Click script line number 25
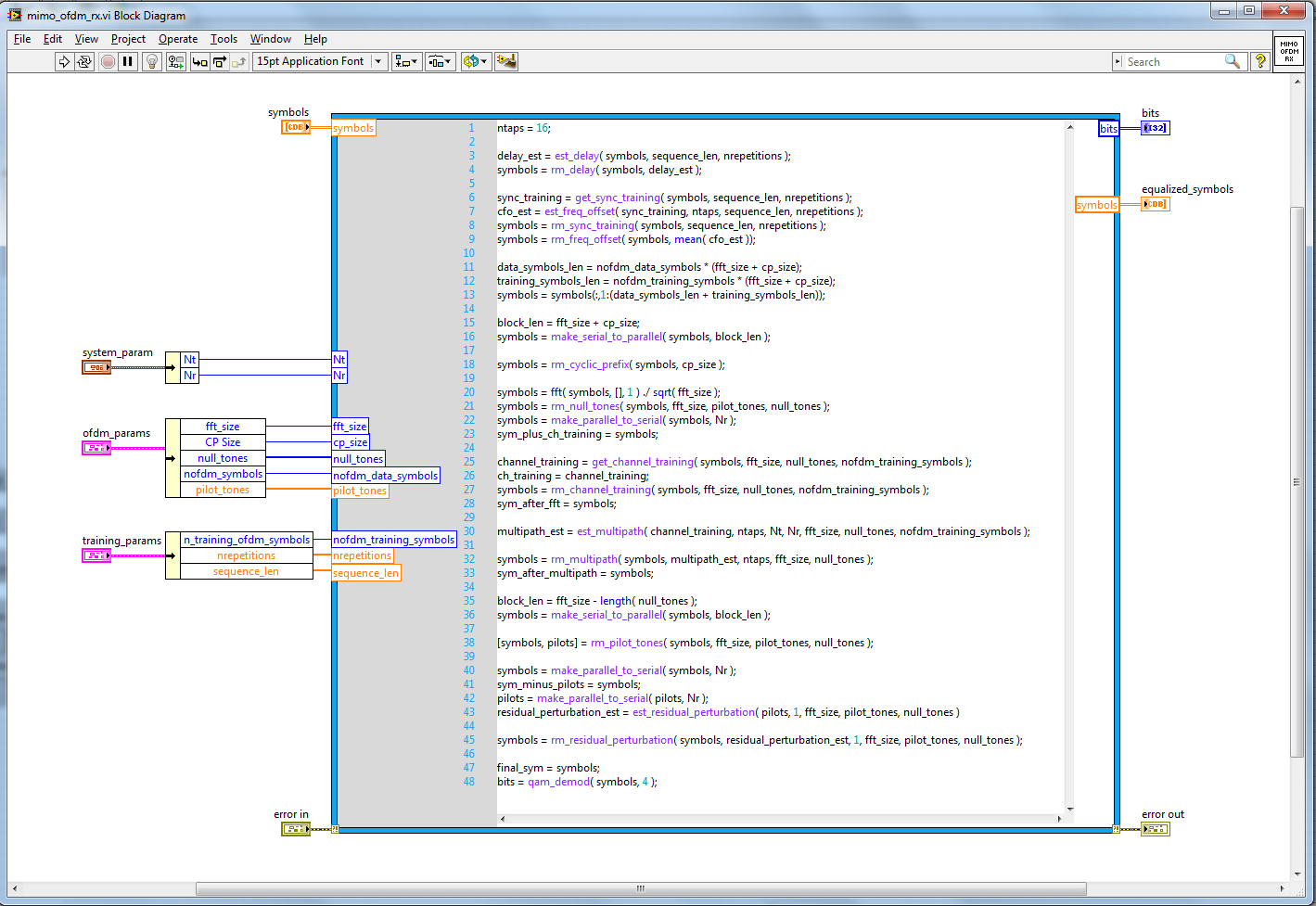Screen dimensions: 1316x906 coord(469,462)
